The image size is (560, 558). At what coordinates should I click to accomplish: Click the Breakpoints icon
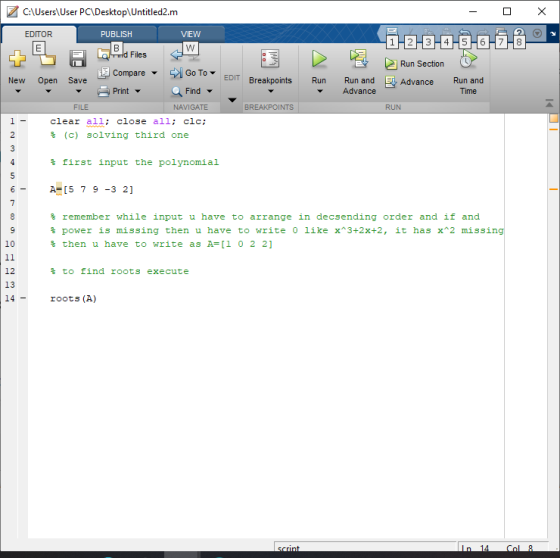coord(270,59)
